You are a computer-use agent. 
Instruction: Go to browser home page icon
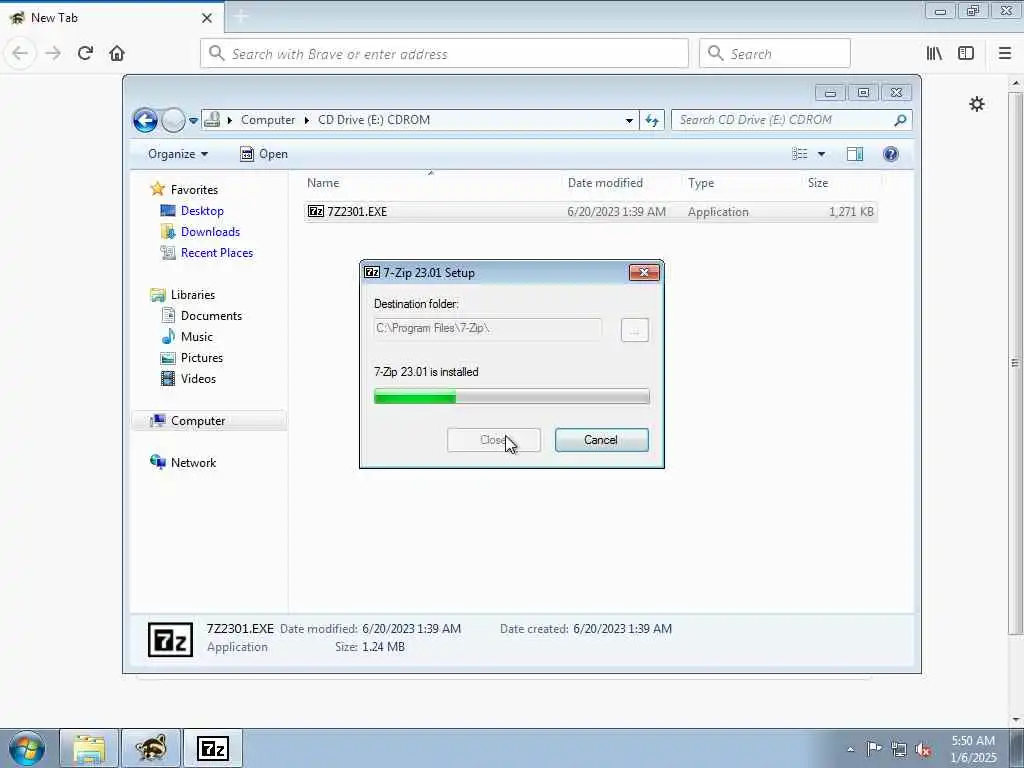click(x=117, y=53)
